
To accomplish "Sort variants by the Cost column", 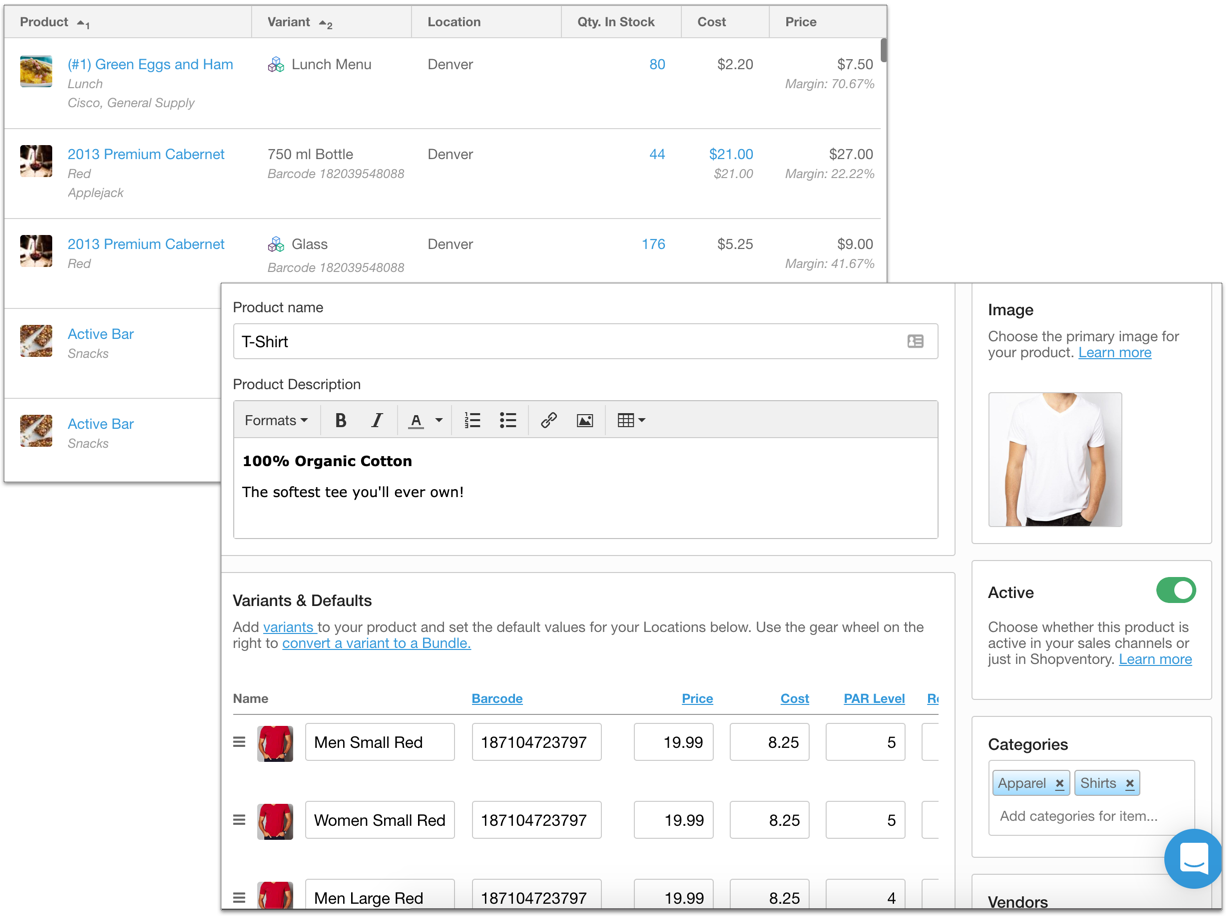I will pos(795,699).
